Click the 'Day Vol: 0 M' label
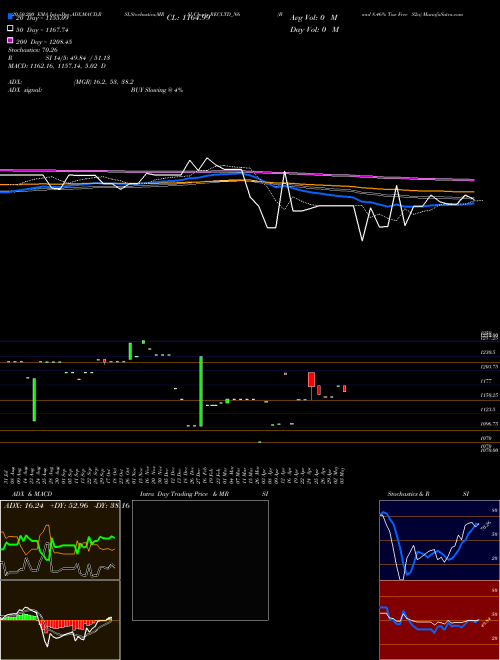 (314, 30)
